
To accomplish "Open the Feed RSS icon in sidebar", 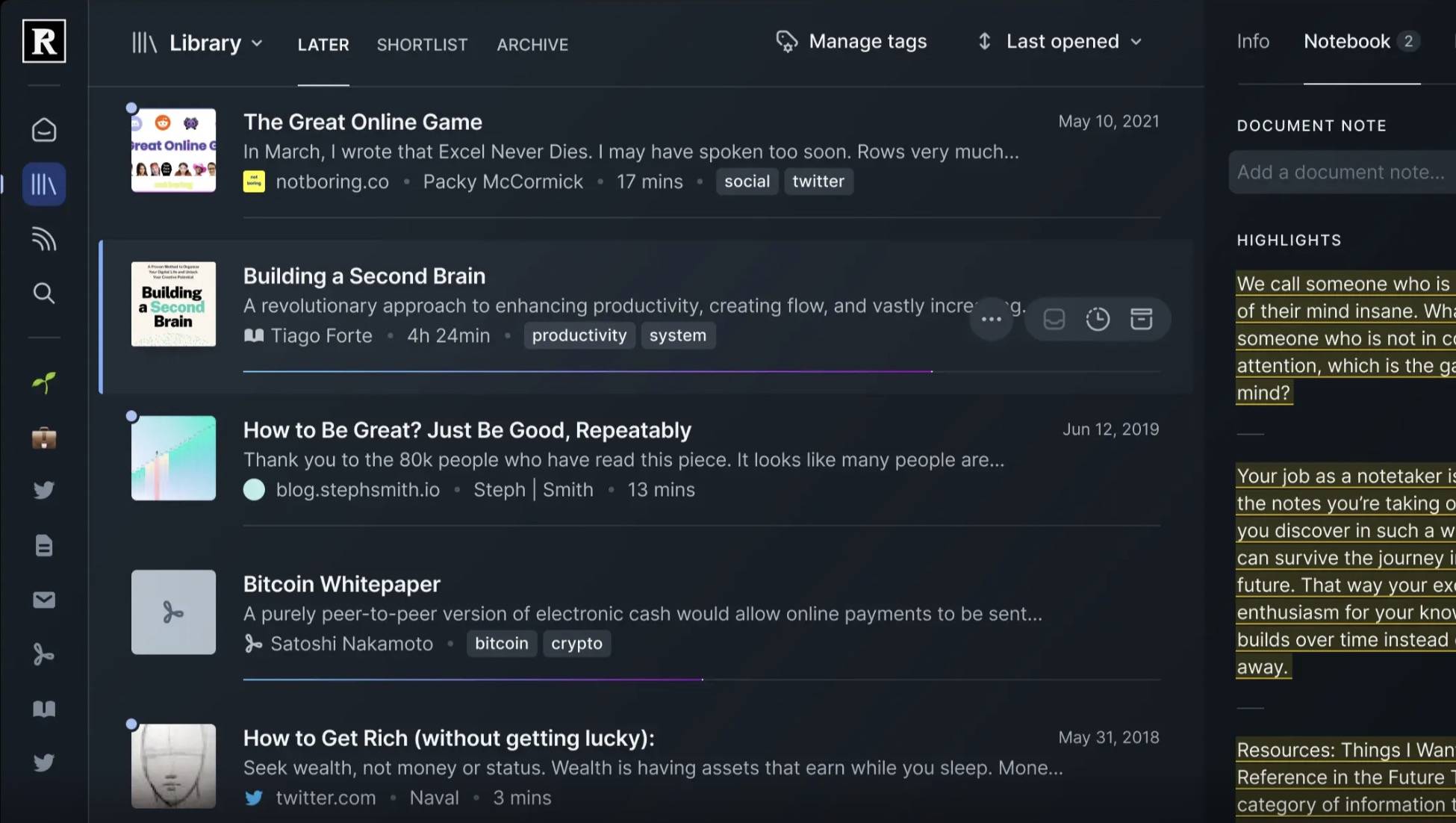I will tap(44, 239).
